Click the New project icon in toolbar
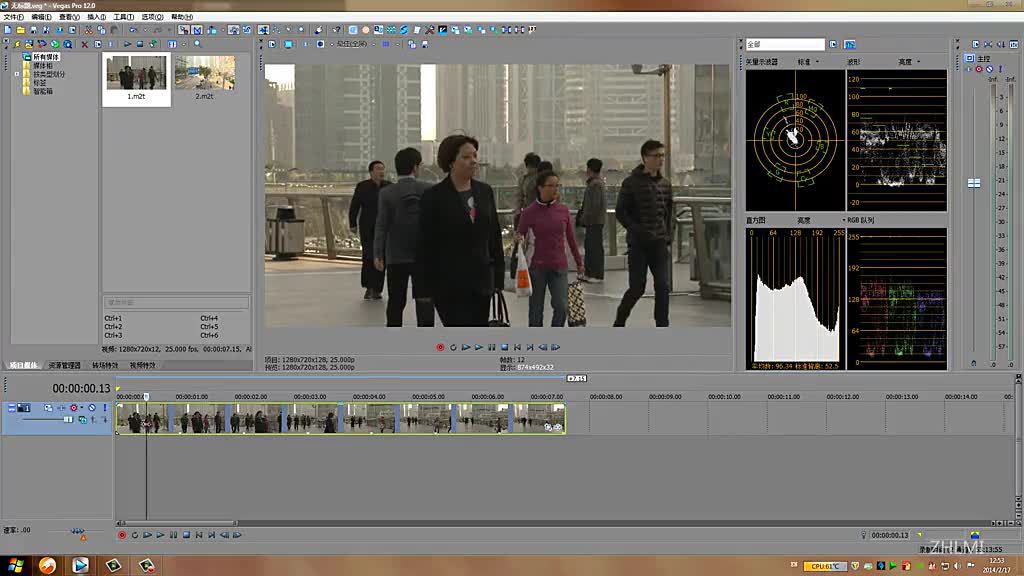Screen dimensions: 1024x576 [7, 30]
